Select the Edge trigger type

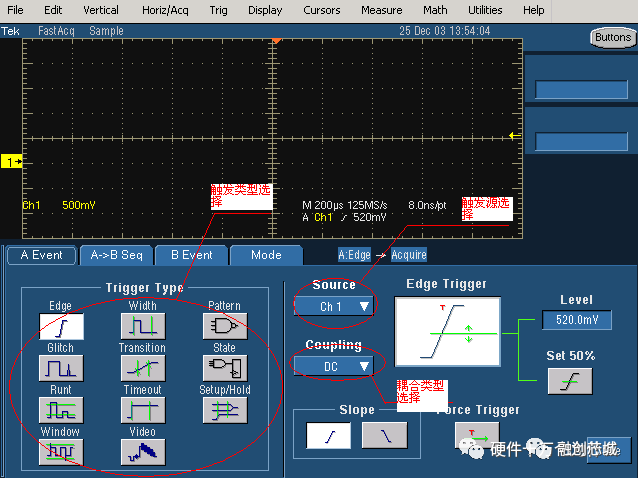61,326
